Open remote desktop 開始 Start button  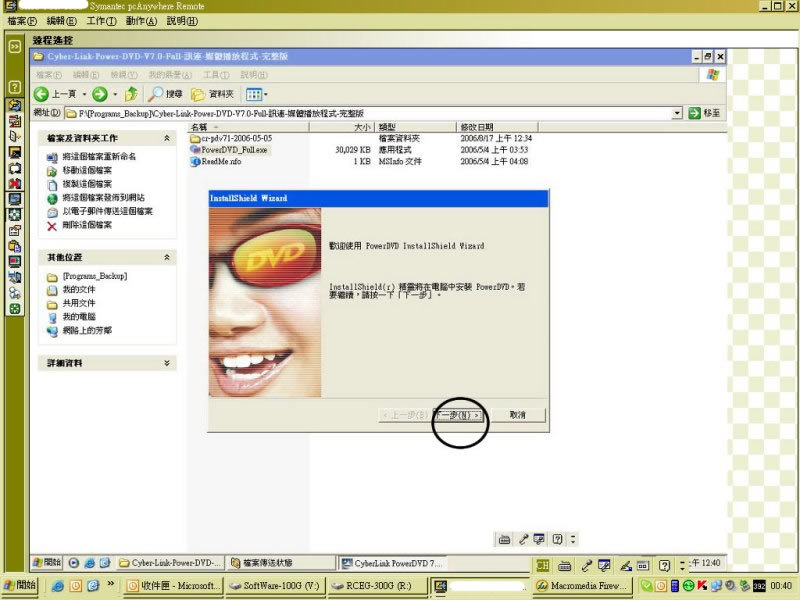pyautogui.click(x=47, y=563)
